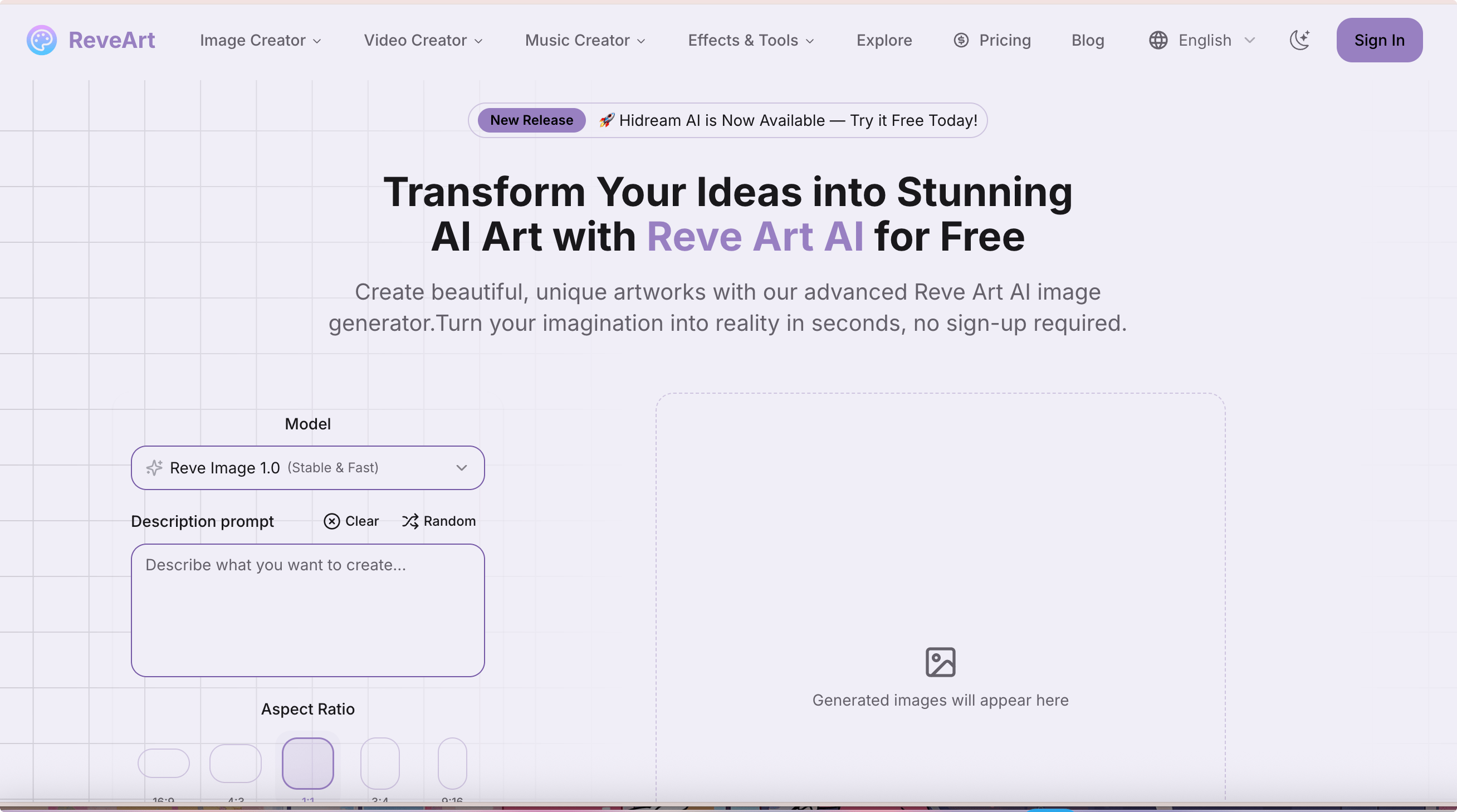Image resolution: width=1457 pixels, height=812 pixels.
Task: Click the 'Model' label
Action: [x=307, y=423]
